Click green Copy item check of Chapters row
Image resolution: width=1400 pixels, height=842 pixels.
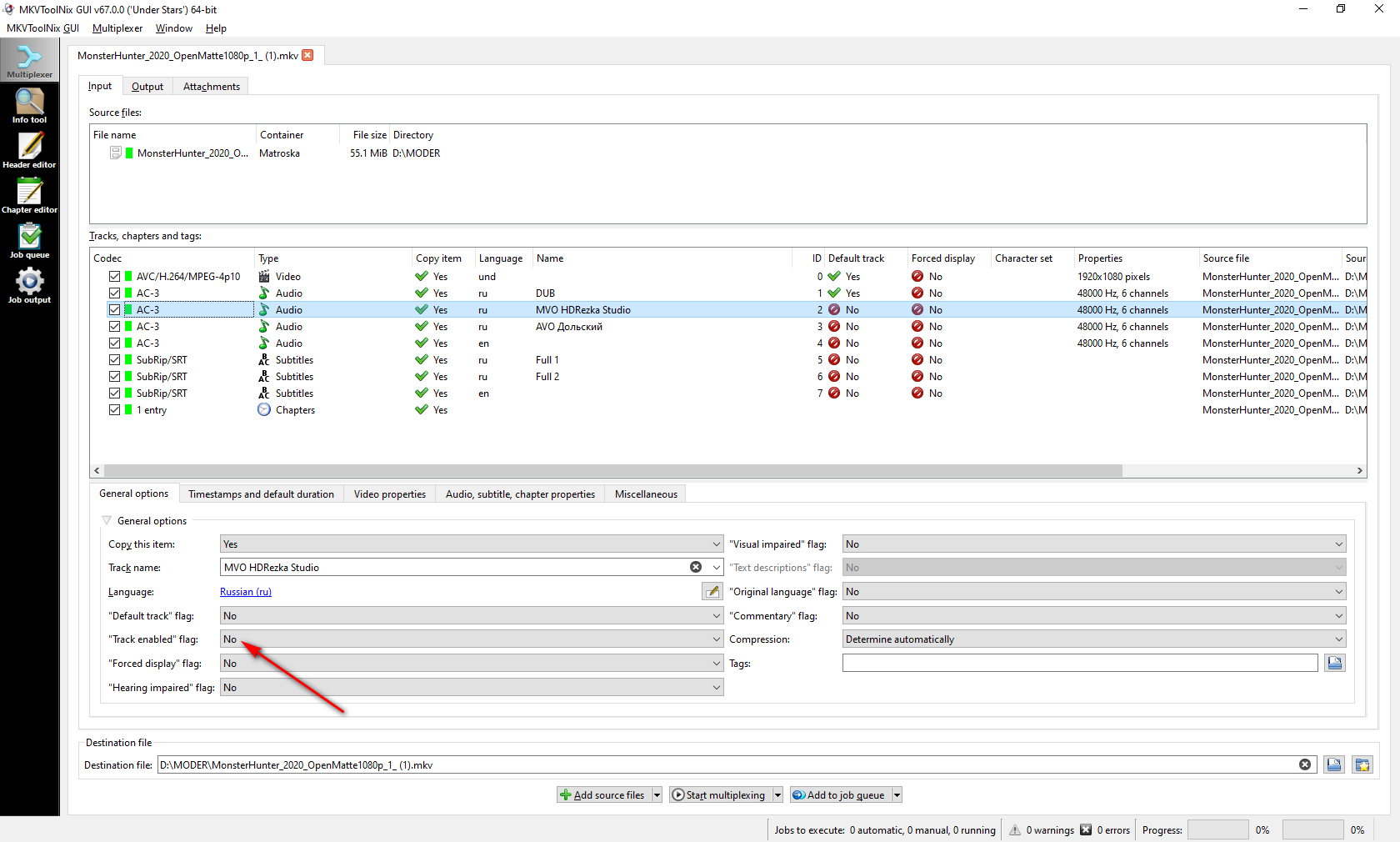click(x=422, y=409)
